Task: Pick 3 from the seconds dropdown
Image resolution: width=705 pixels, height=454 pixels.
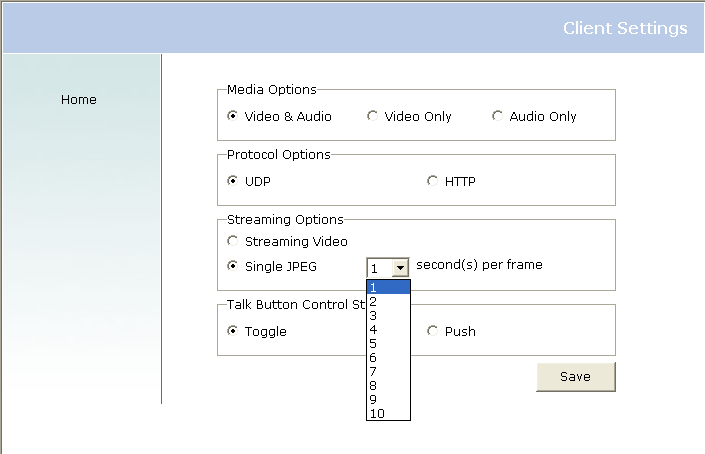Action: pos(388,316)
